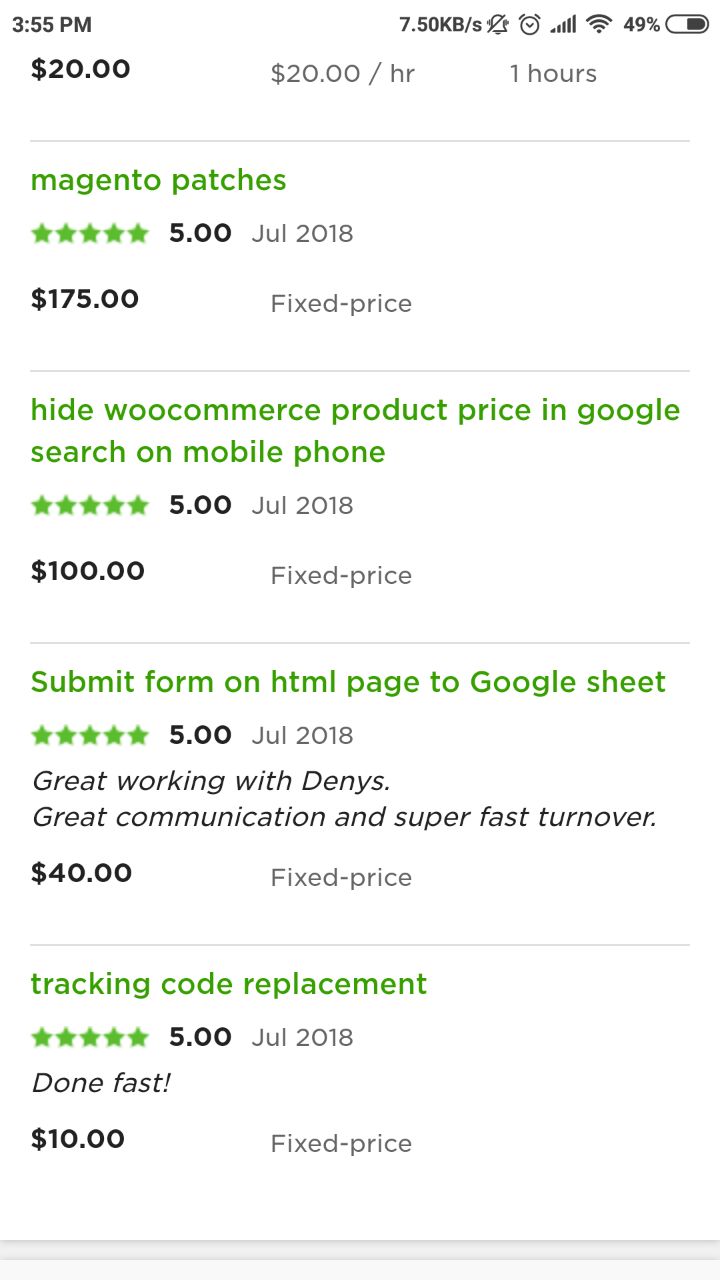
Task: Tap the $100.00 Fixed-price label
Action: click(341, 576)
